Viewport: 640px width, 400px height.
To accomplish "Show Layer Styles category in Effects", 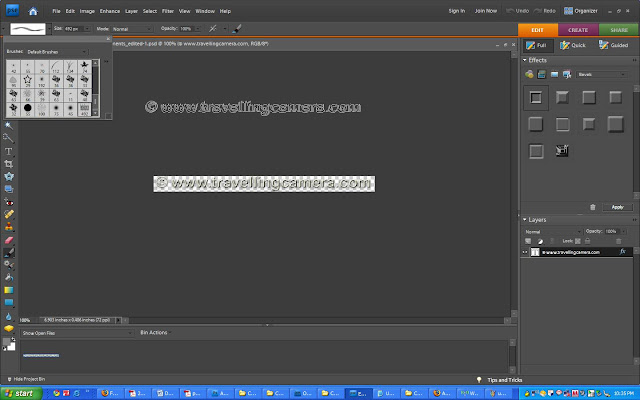I will point(542,74).
